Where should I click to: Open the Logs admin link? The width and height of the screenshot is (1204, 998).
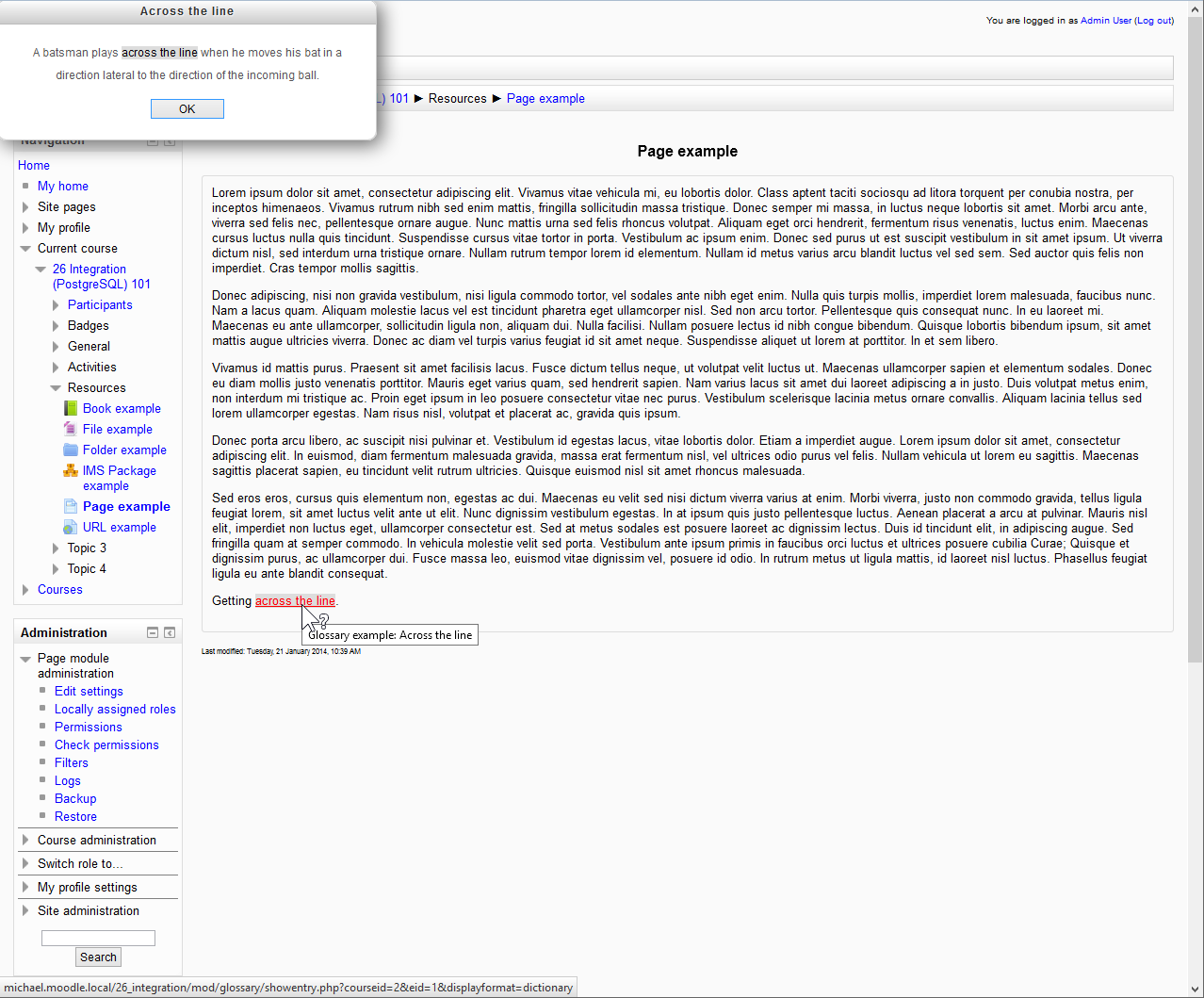tap(68, 780)
